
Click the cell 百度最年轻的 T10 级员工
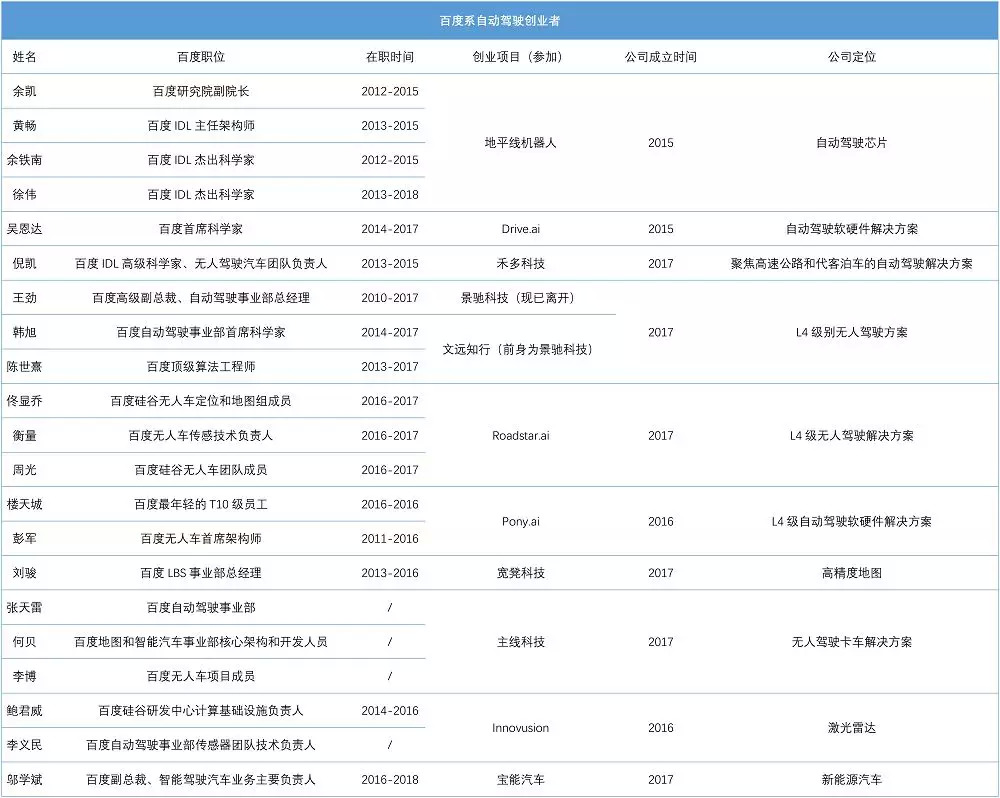click(x=200, y=505)
